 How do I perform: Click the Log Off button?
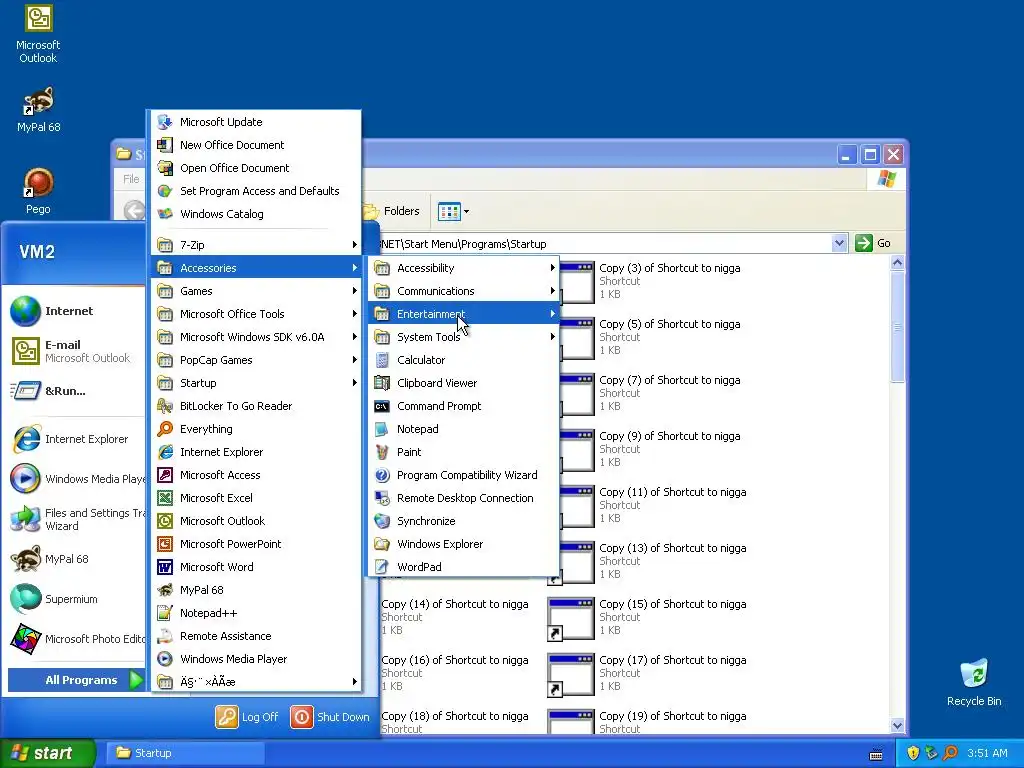pyautogui.click(x=247, y=716)
